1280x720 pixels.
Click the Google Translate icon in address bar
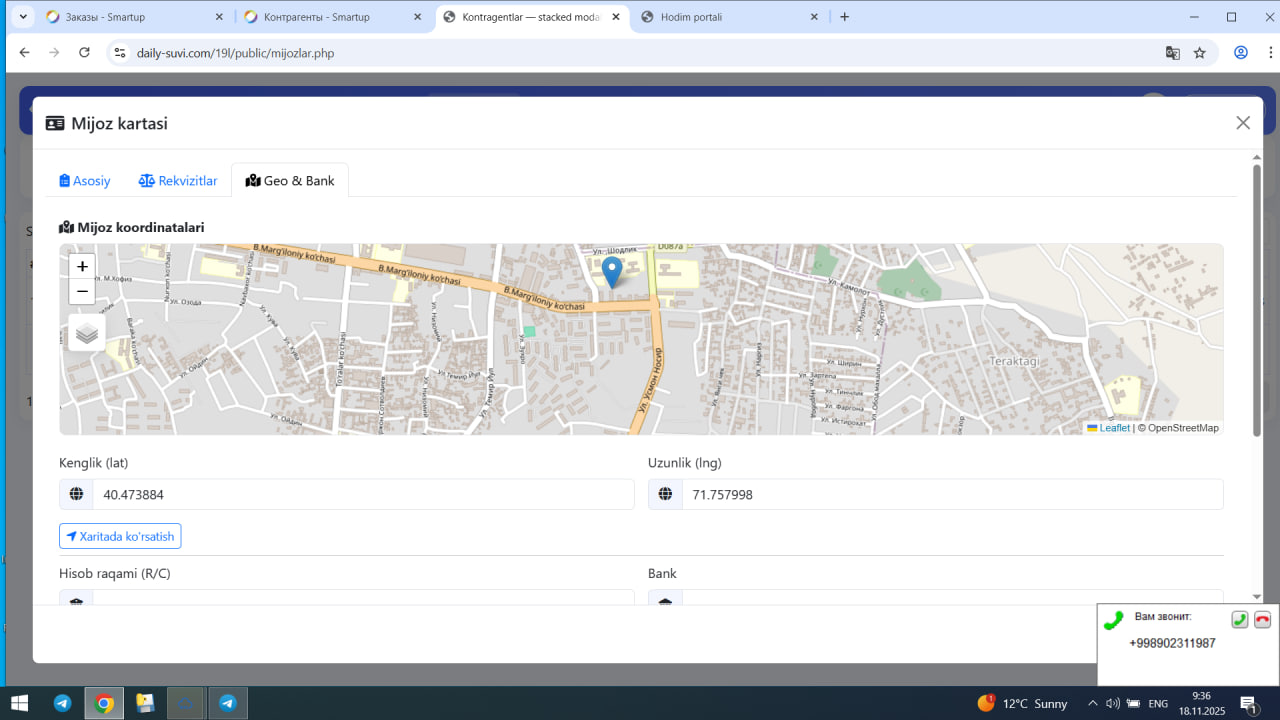[x=1173, y=53]
